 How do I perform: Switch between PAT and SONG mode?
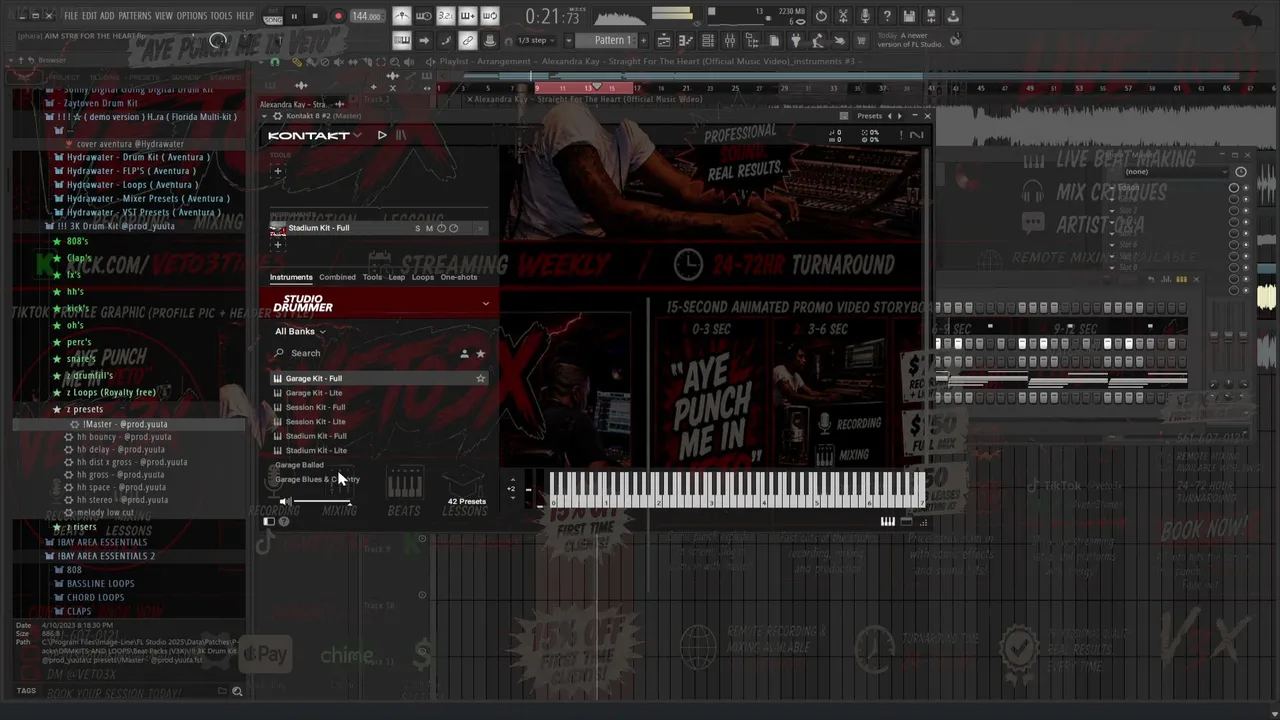[x=273, y=16]
